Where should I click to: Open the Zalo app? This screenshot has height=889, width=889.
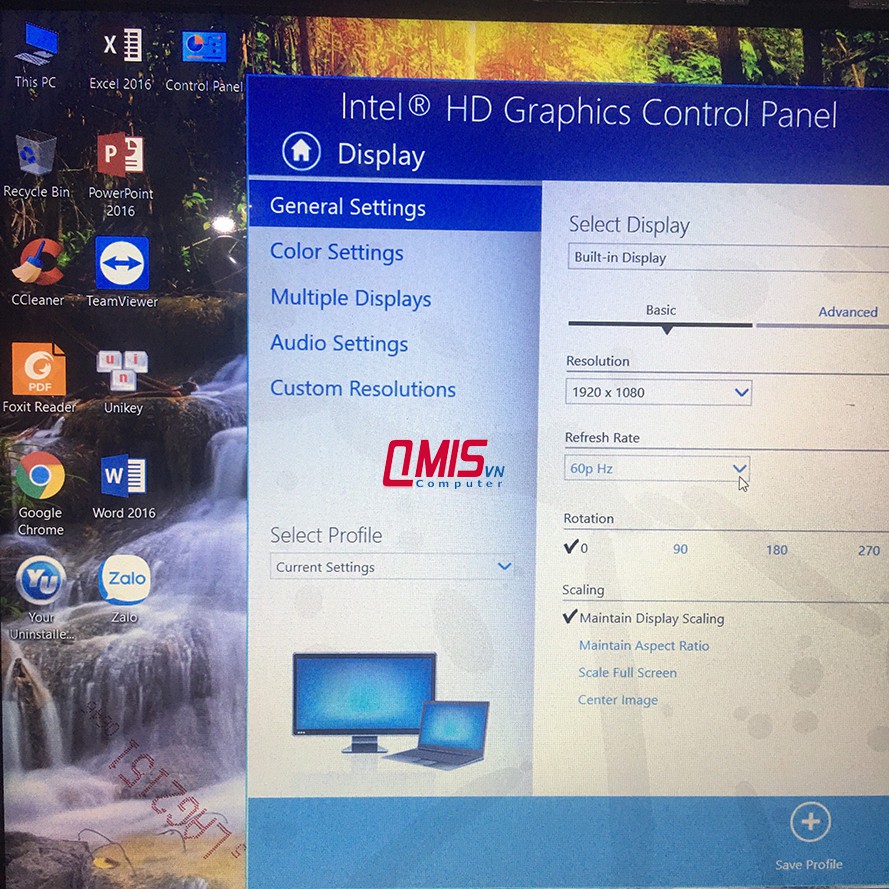[124, 578]
